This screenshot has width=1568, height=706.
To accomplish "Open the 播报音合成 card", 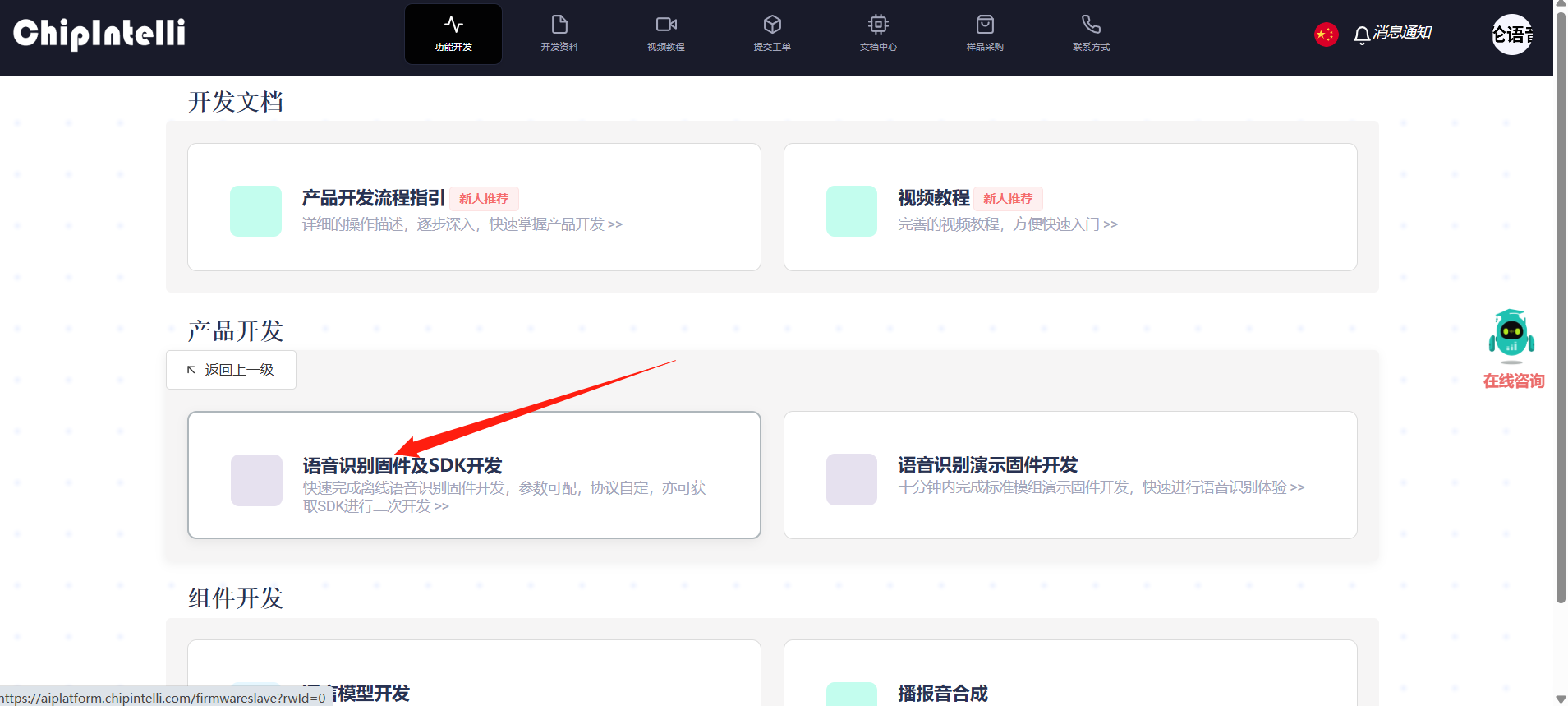I will point(1070,673).
